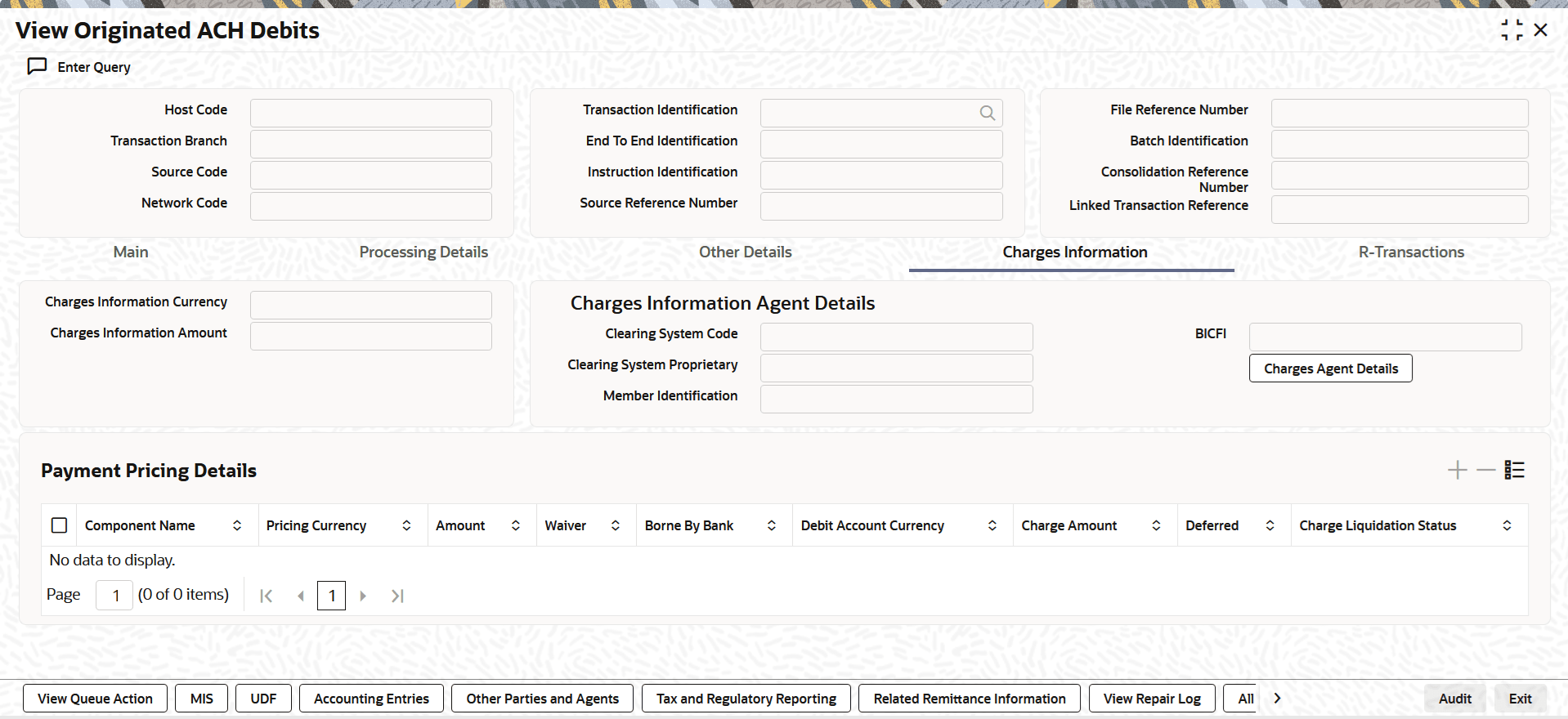This screenshot has height=719, width=1568.
Task: Sort the Amount column
Action: (x=516, y=525)
